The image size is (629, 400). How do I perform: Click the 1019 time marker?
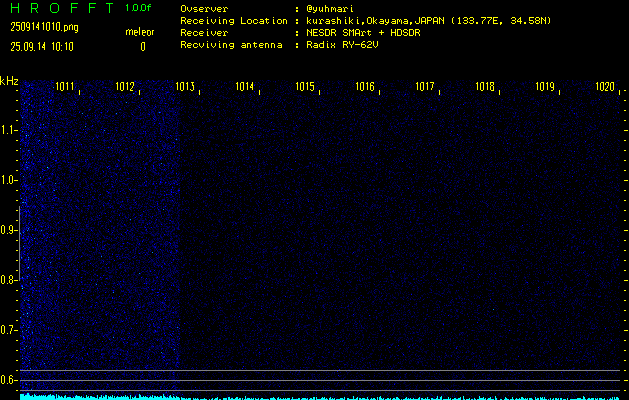[x=545, y=86]
